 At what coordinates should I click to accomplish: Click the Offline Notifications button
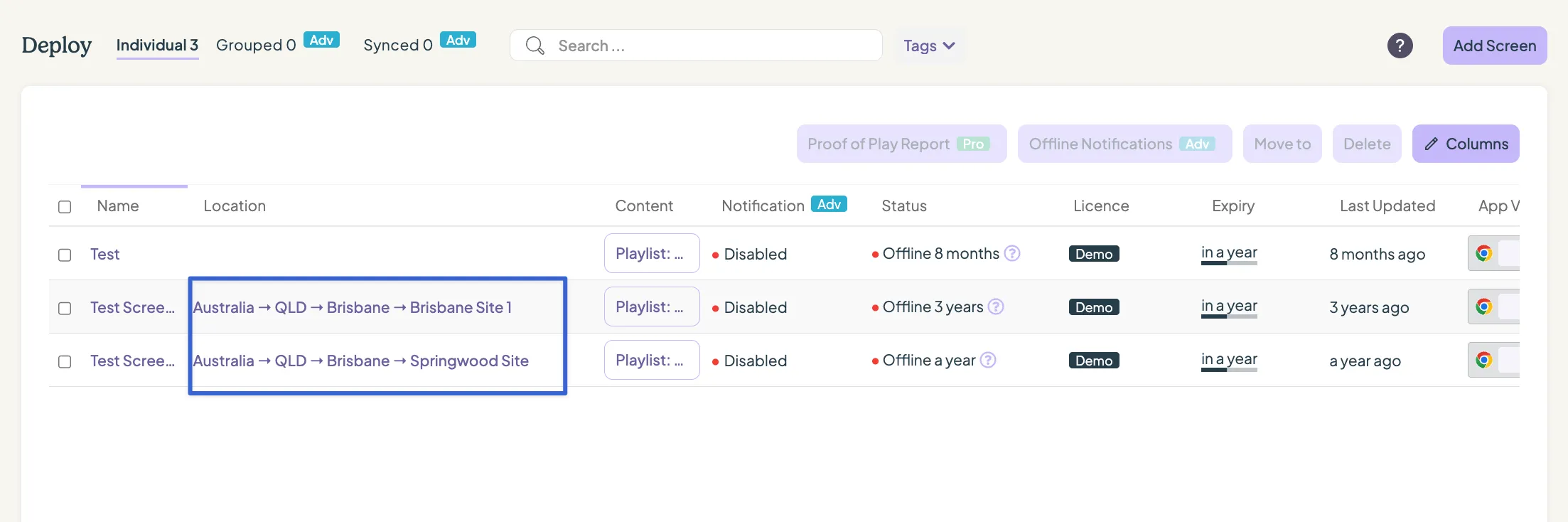click(1124, 144)
